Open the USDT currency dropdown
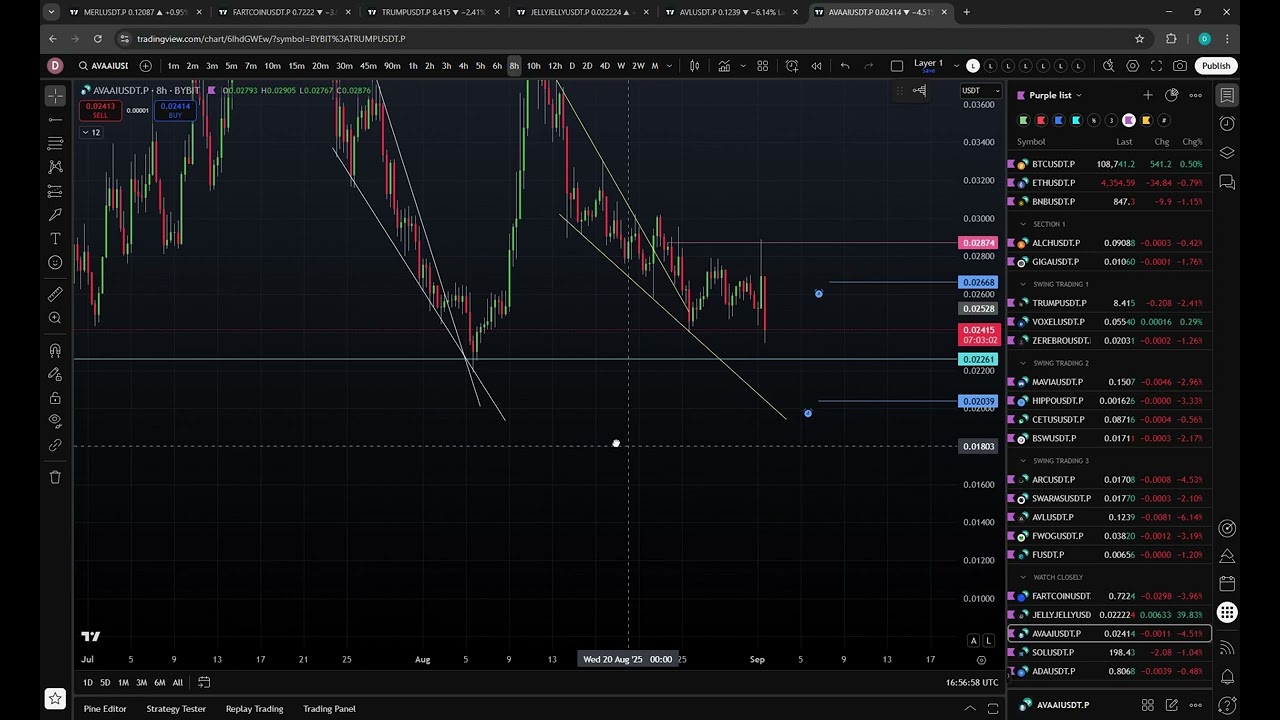Image resolution: width=1280 pixels, height=720 pixels. 981,90
